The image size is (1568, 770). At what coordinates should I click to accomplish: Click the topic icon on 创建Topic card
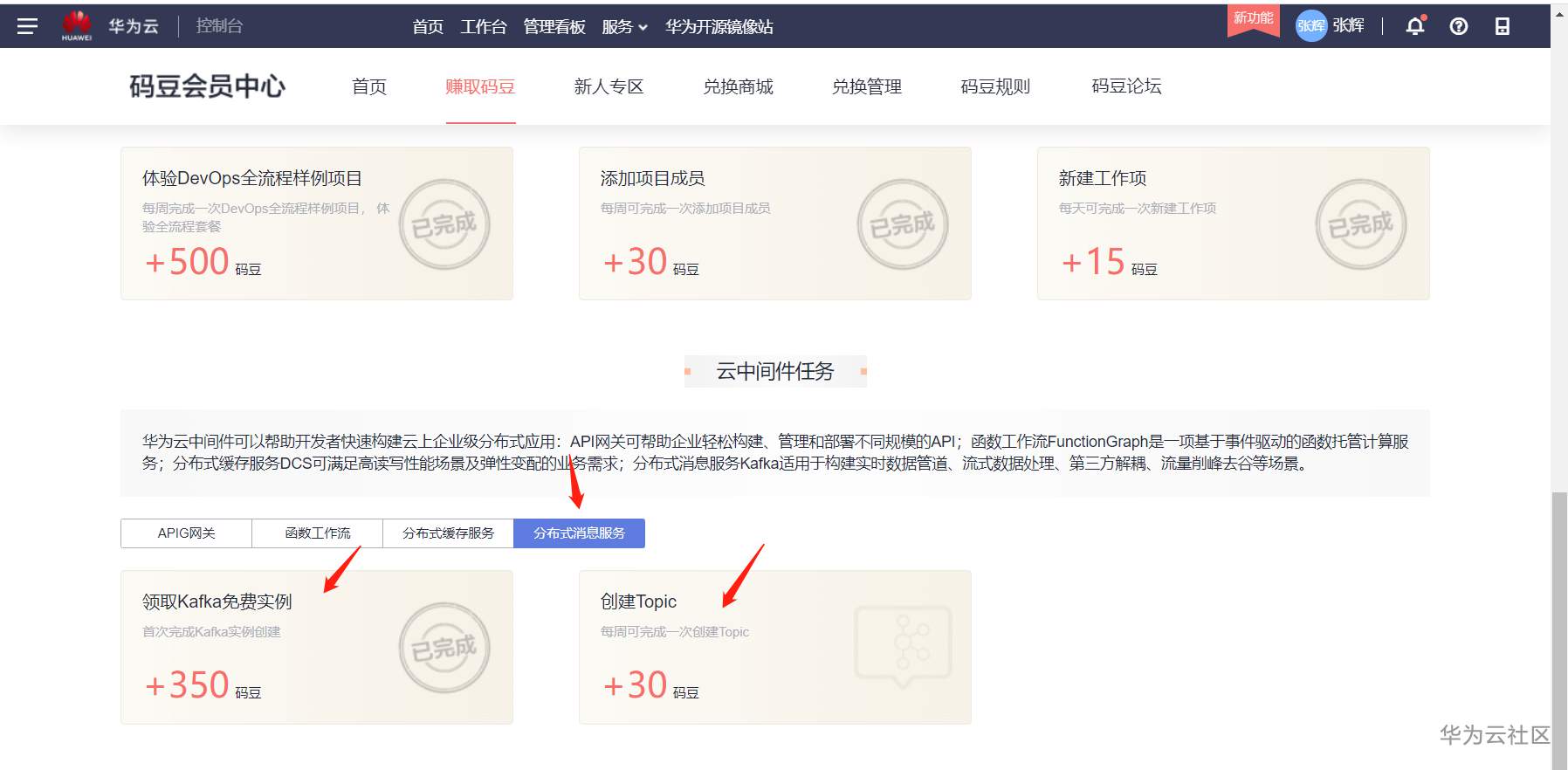point(903,648)
